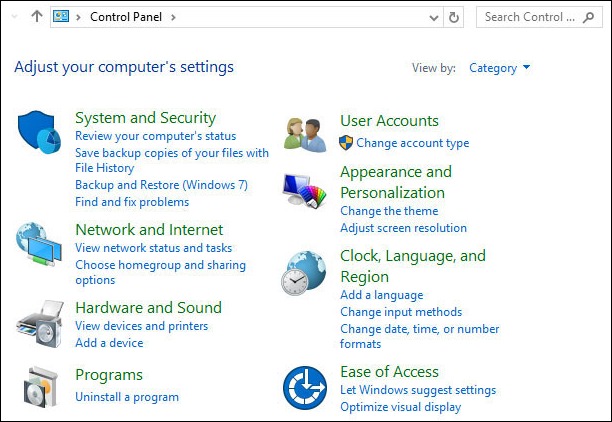
Task: Expand the address bar history dropdown arrow
Action: click(433, 17)
